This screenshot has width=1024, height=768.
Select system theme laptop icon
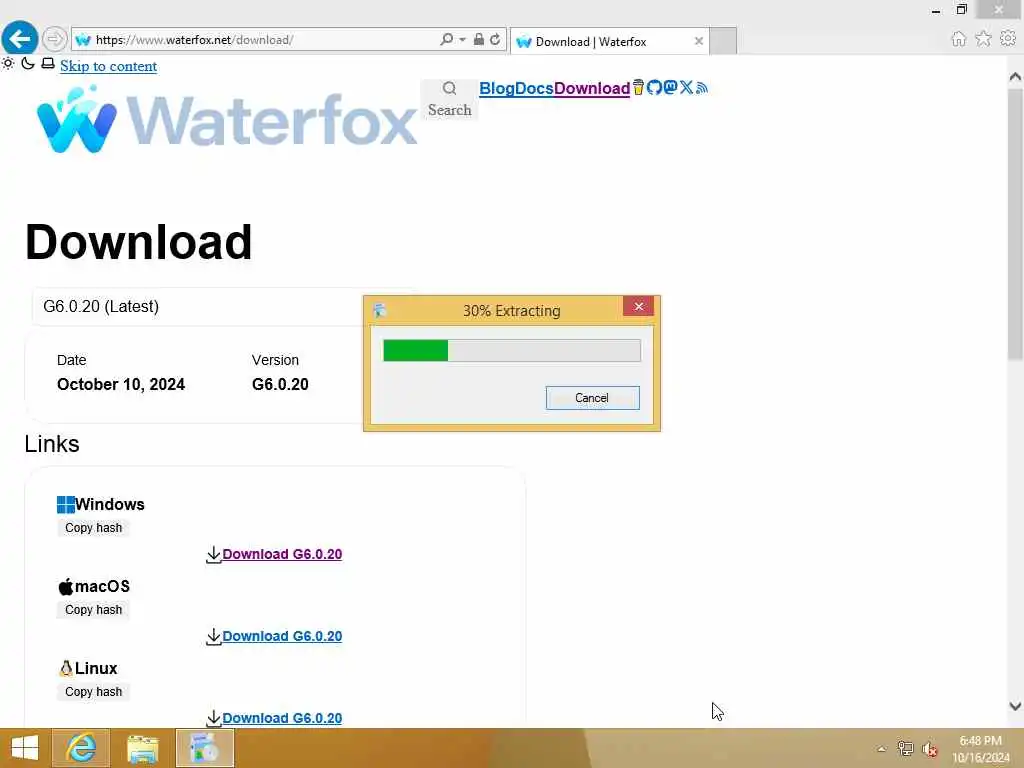click(x=48, y=63)
